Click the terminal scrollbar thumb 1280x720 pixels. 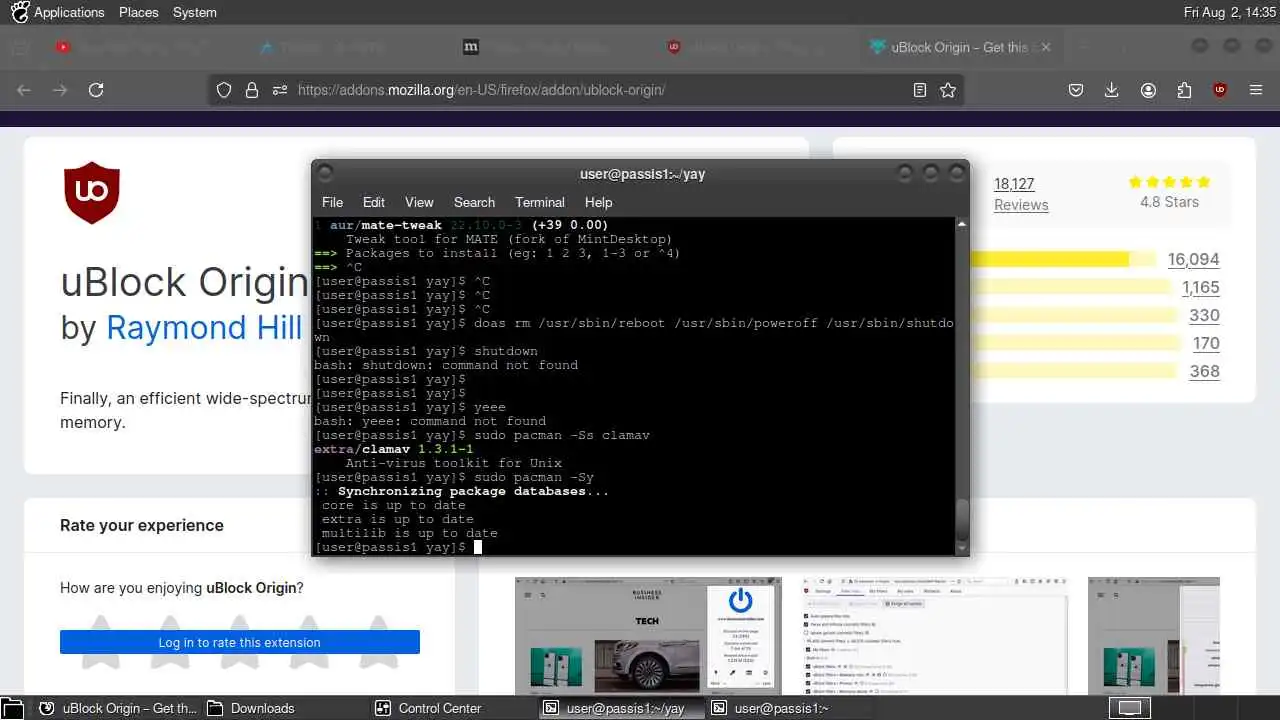tap(962, 519)
